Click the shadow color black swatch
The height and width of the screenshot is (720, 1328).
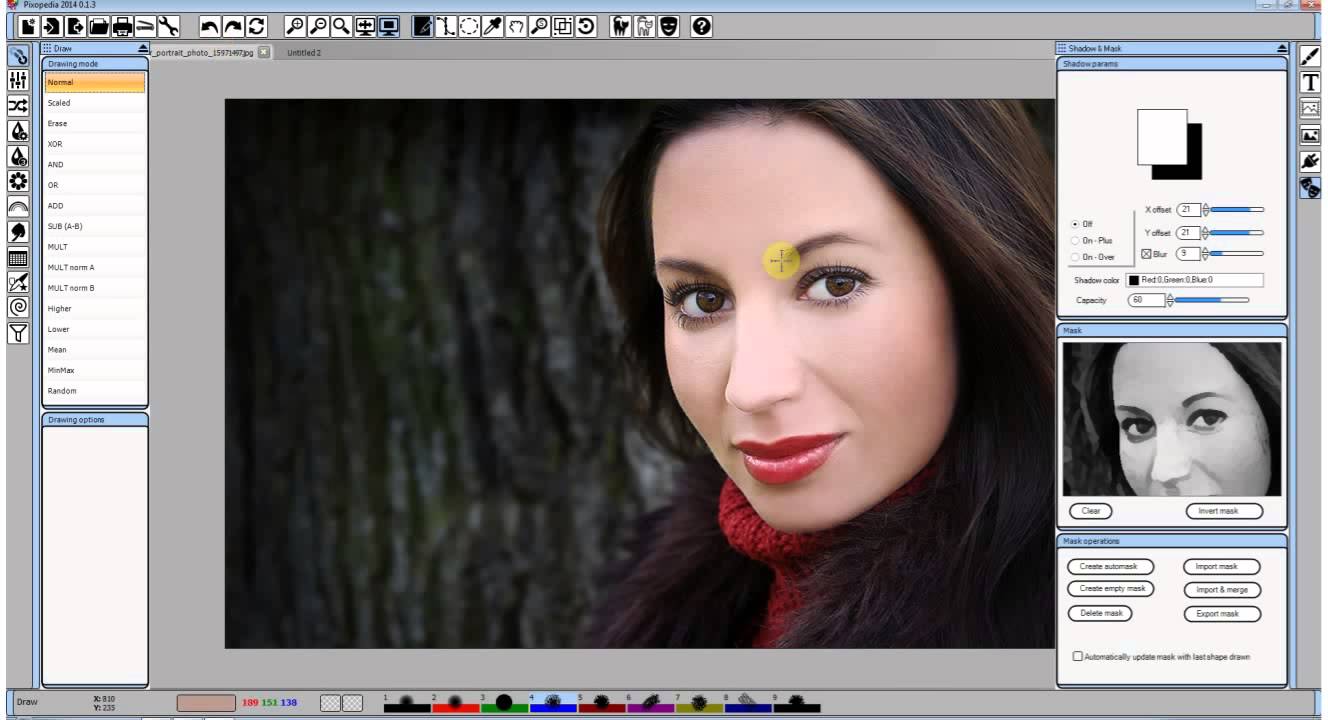coord(1134,281)
